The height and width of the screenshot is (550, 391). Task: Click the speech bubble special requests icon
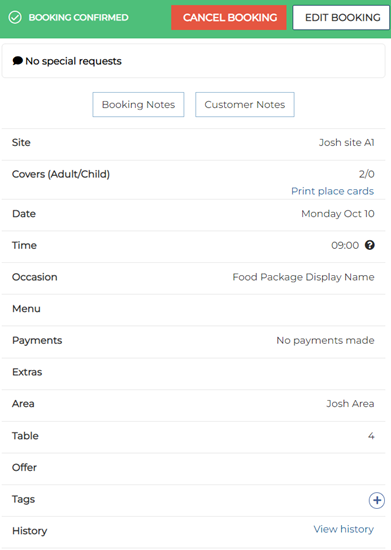(x=18, y=61)
